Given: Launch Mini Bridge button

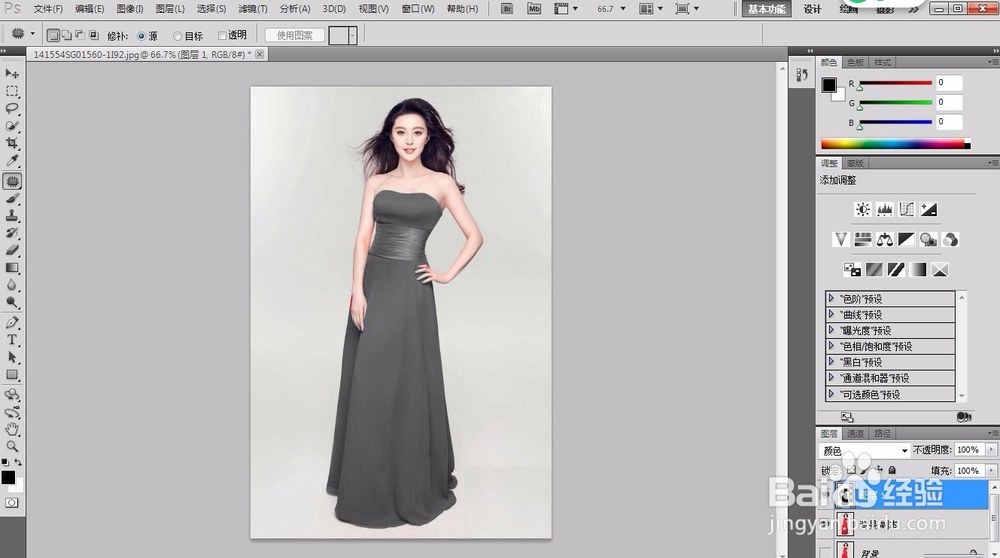Looking at the screenshot, I should tap(534, 9).
